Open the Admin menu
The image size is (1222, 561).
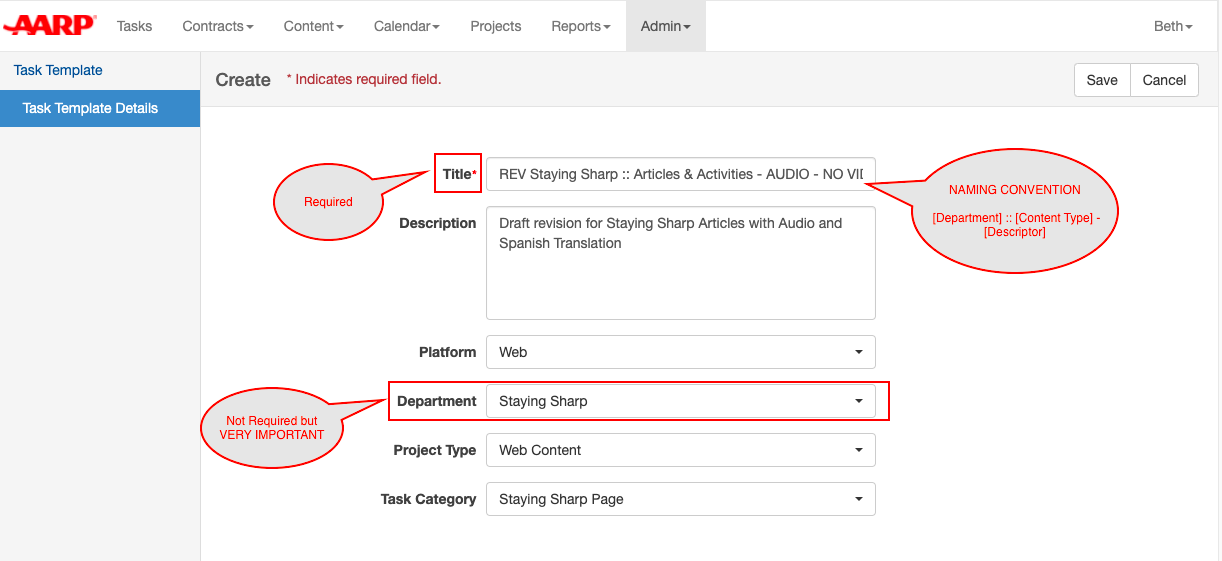pos(666,26)
